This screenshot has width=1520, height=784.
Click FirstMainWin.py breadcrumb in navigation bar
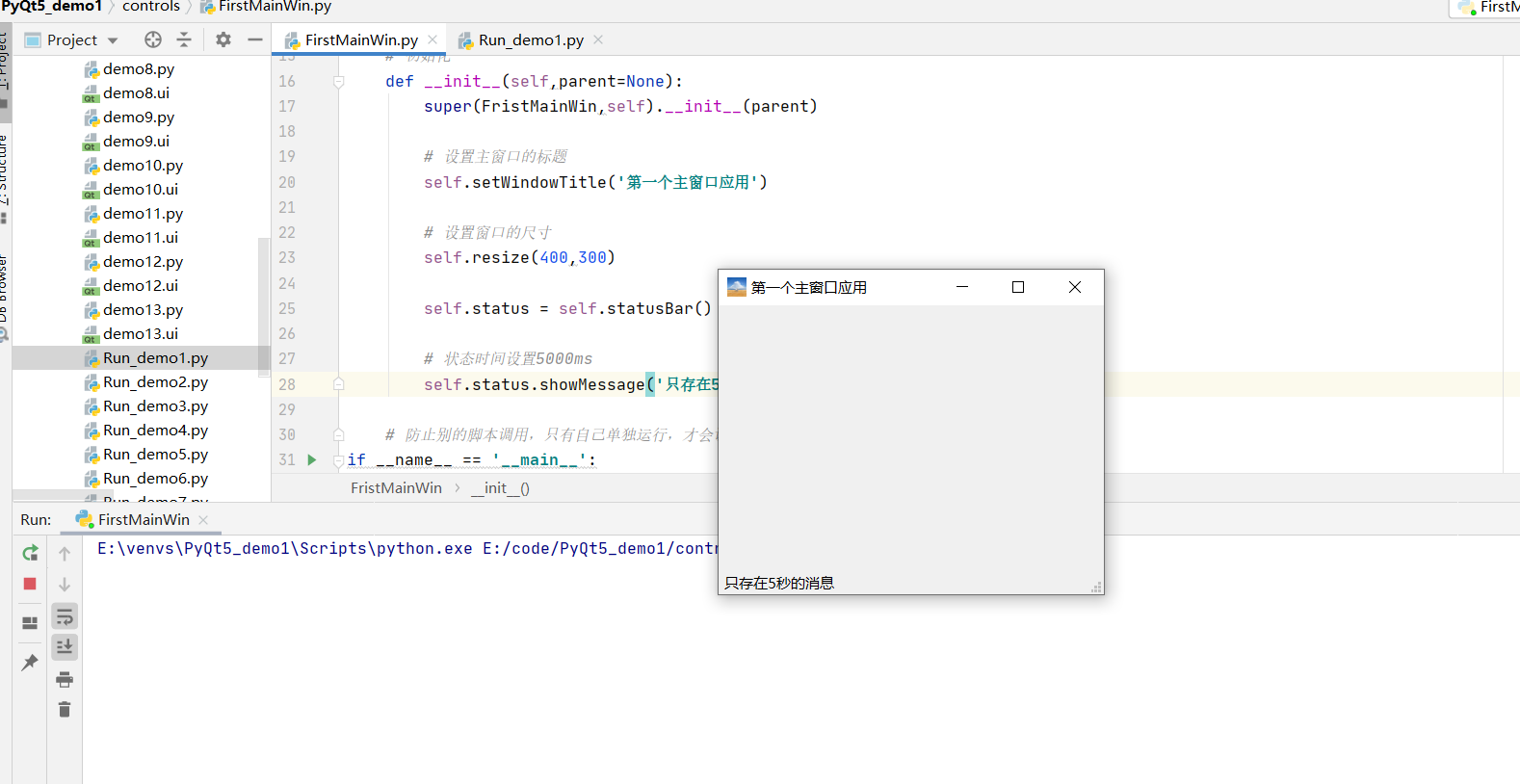point(265,7)
